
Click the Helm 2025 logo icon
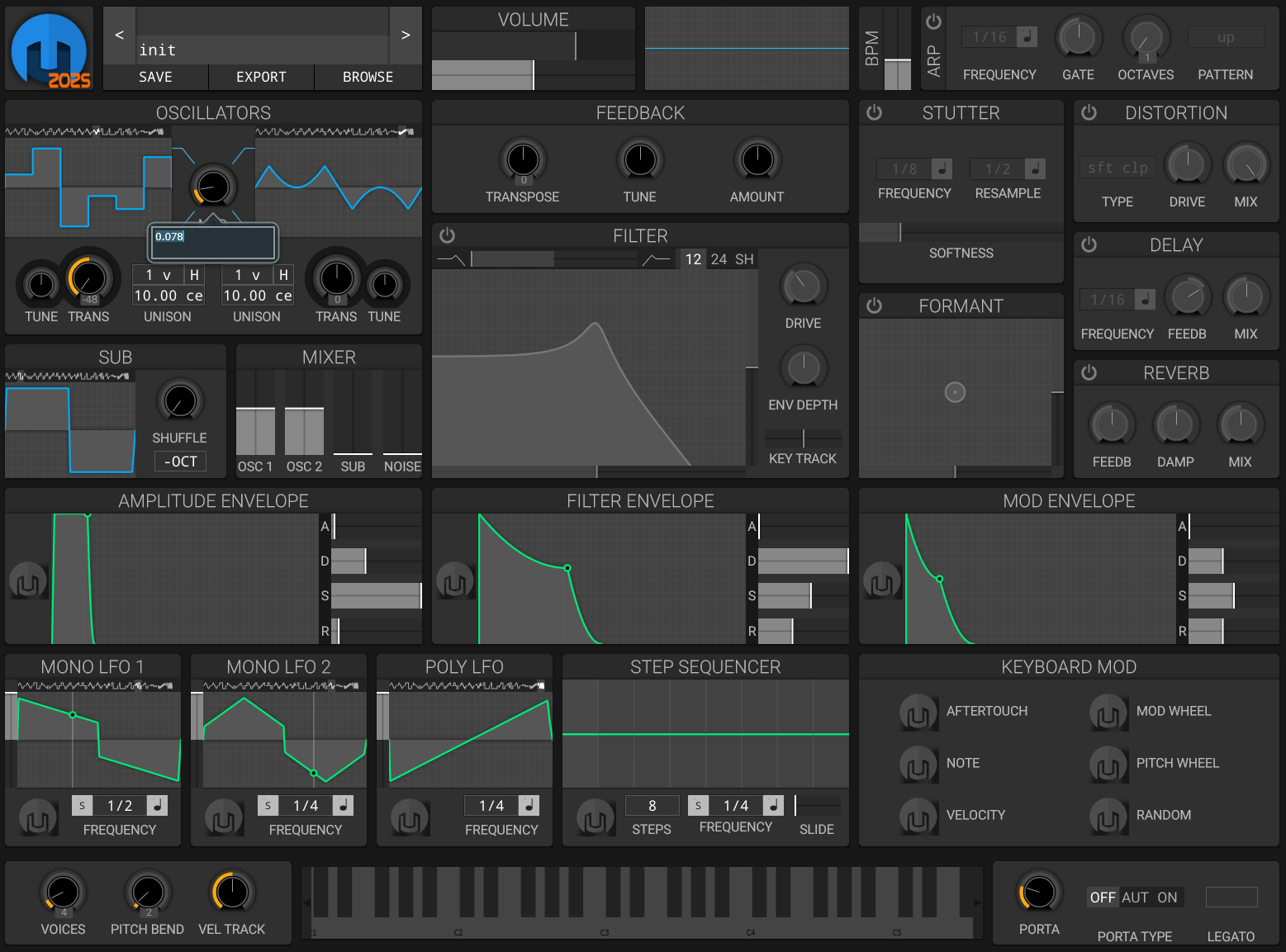[x=50, y=50]
